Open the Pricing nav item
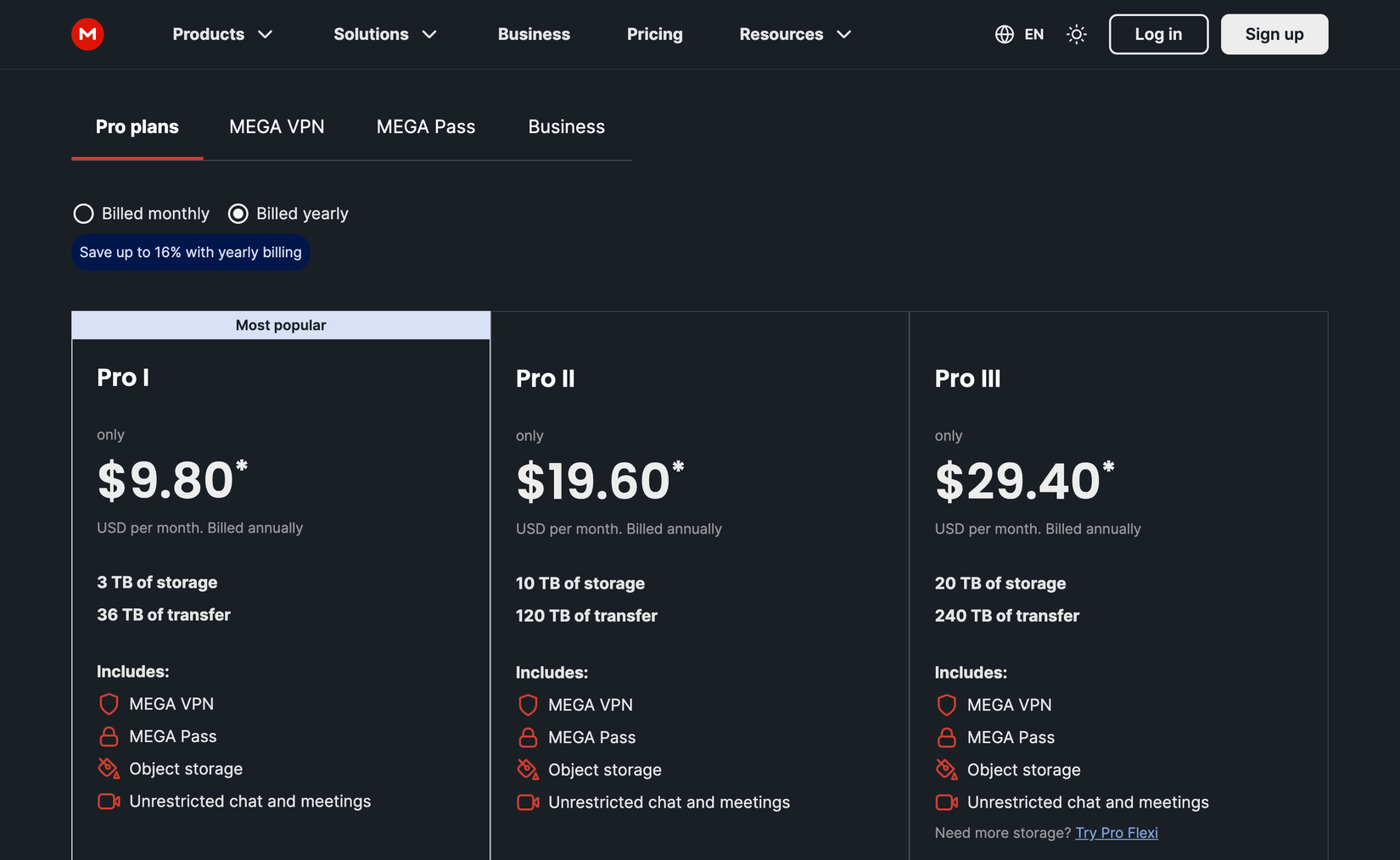 click(654, 34)
